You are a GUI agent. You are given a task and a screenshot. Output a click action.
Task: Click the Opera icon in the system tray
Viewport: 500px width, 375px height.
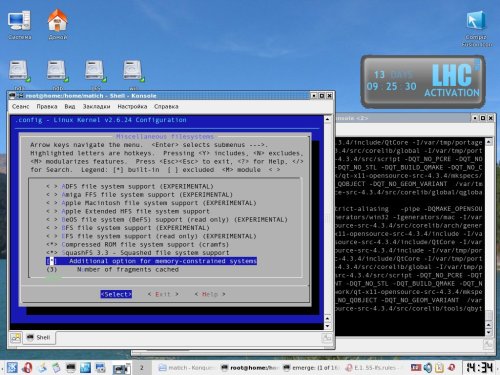tap(452, 368)
